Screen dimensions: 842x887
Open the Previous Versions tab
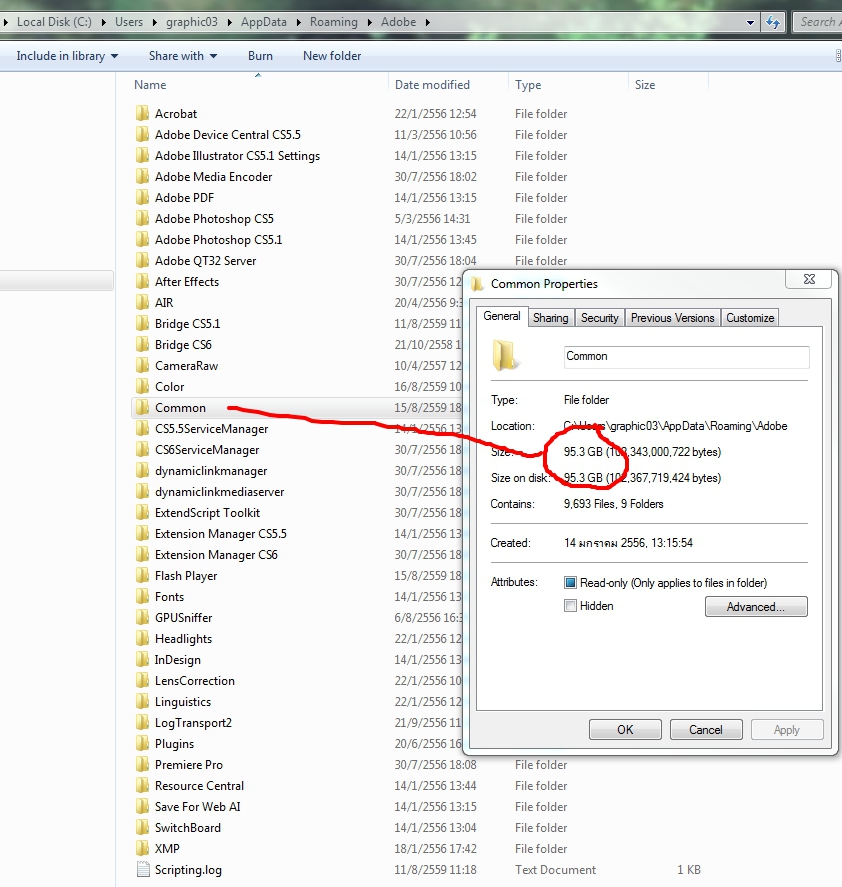click(x=673, y=318)
